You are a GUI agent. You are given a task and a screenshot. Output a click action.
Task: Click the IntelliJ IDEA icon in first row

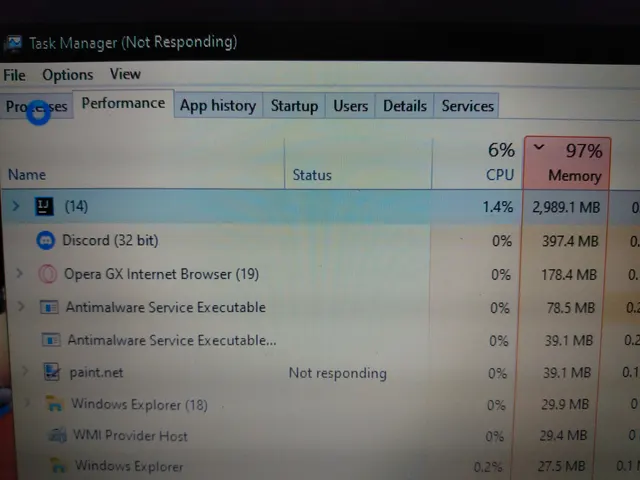tap(44, 207)
